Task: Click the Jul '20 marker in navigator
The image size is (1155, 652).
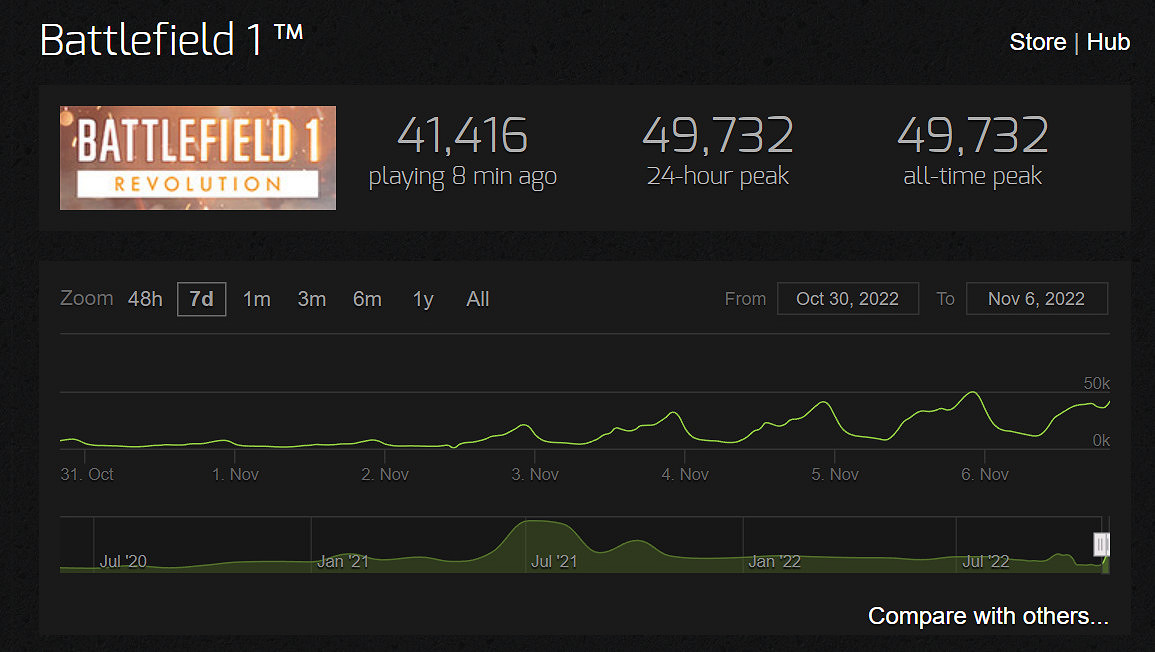Action: (123, 561)
